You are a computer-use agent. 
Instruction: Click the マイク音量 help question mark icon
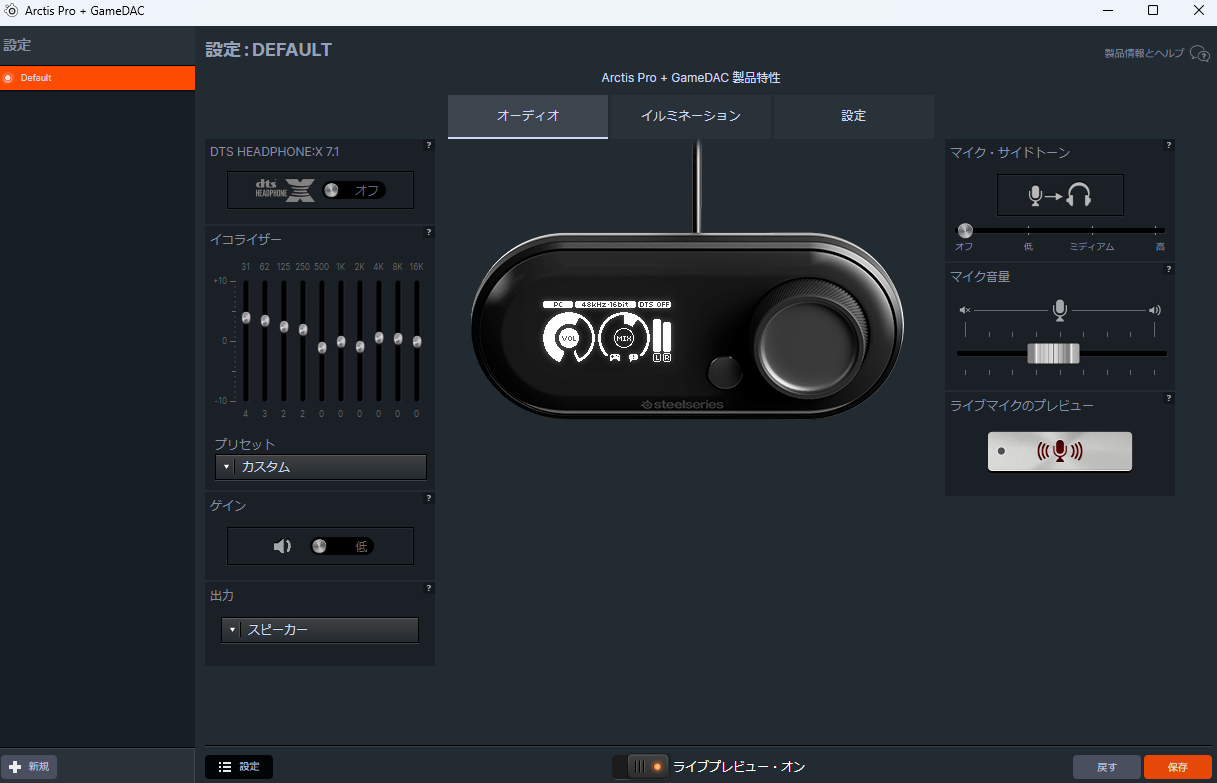click(x=1168, y=269)
